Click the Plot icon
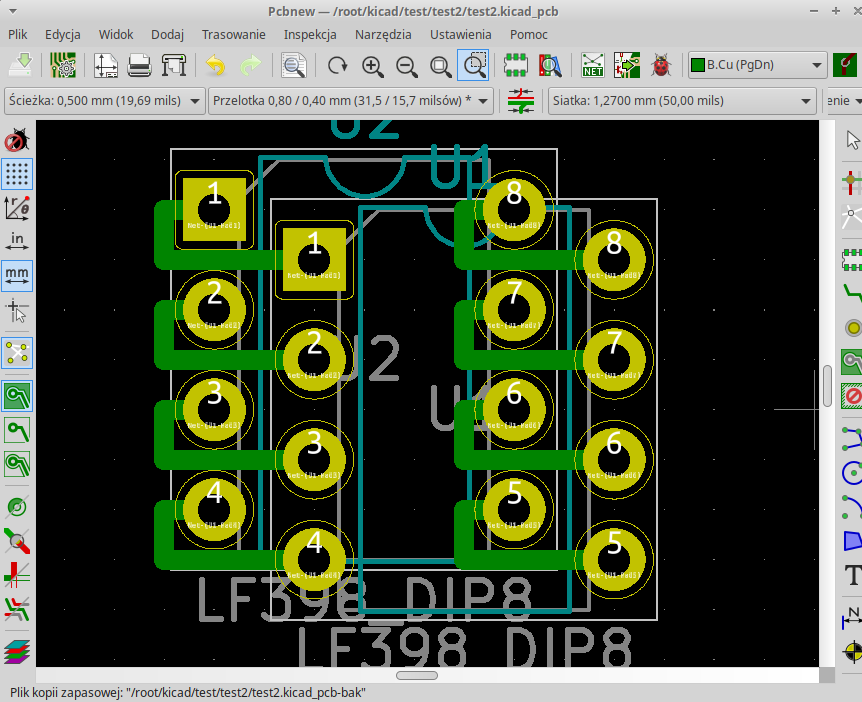 point(174,65)
